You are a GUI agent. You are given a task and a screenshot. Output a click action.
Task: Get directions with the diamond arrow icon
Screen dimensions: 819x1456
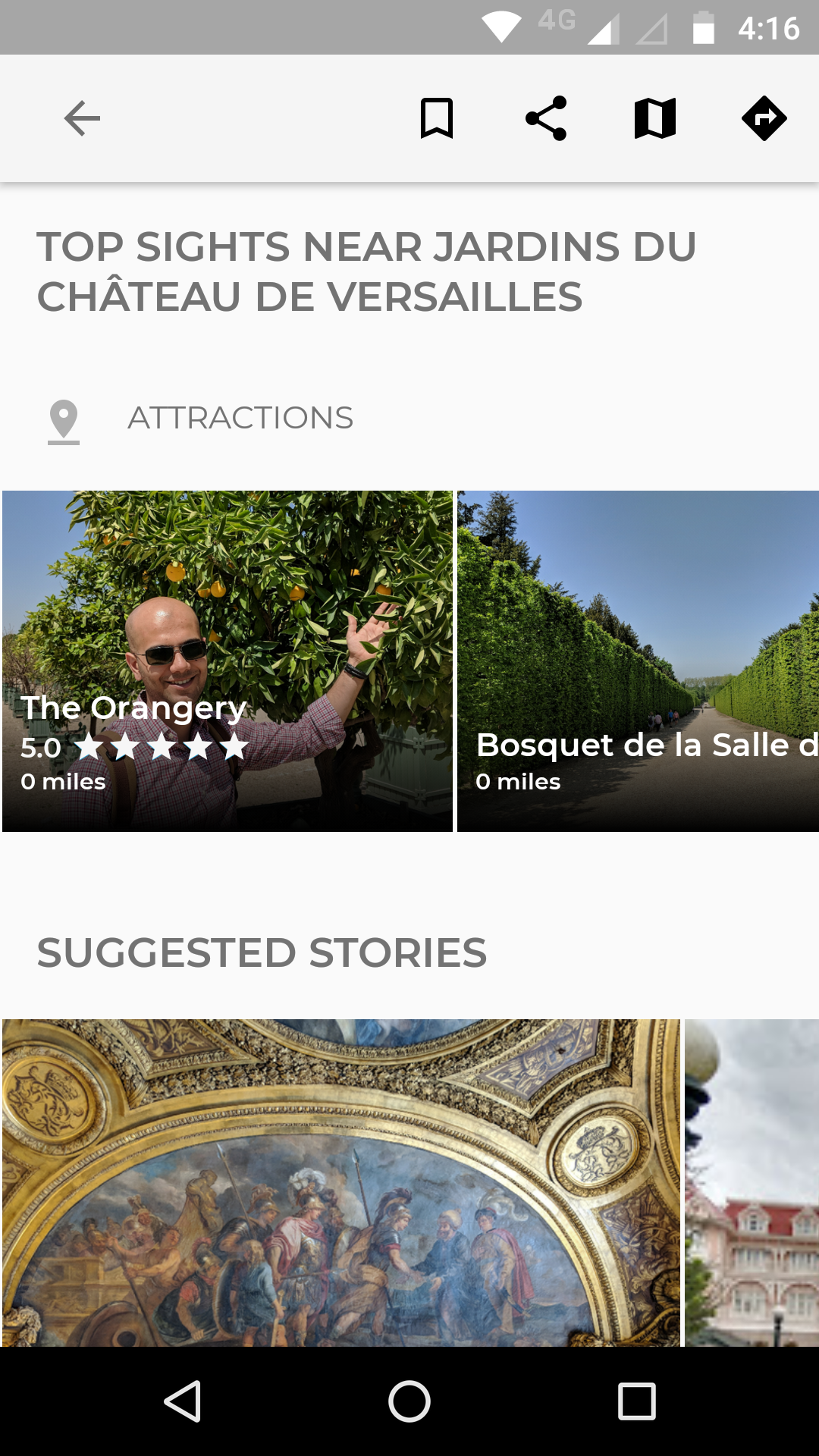pyautogui.click(x=764, y=118)
